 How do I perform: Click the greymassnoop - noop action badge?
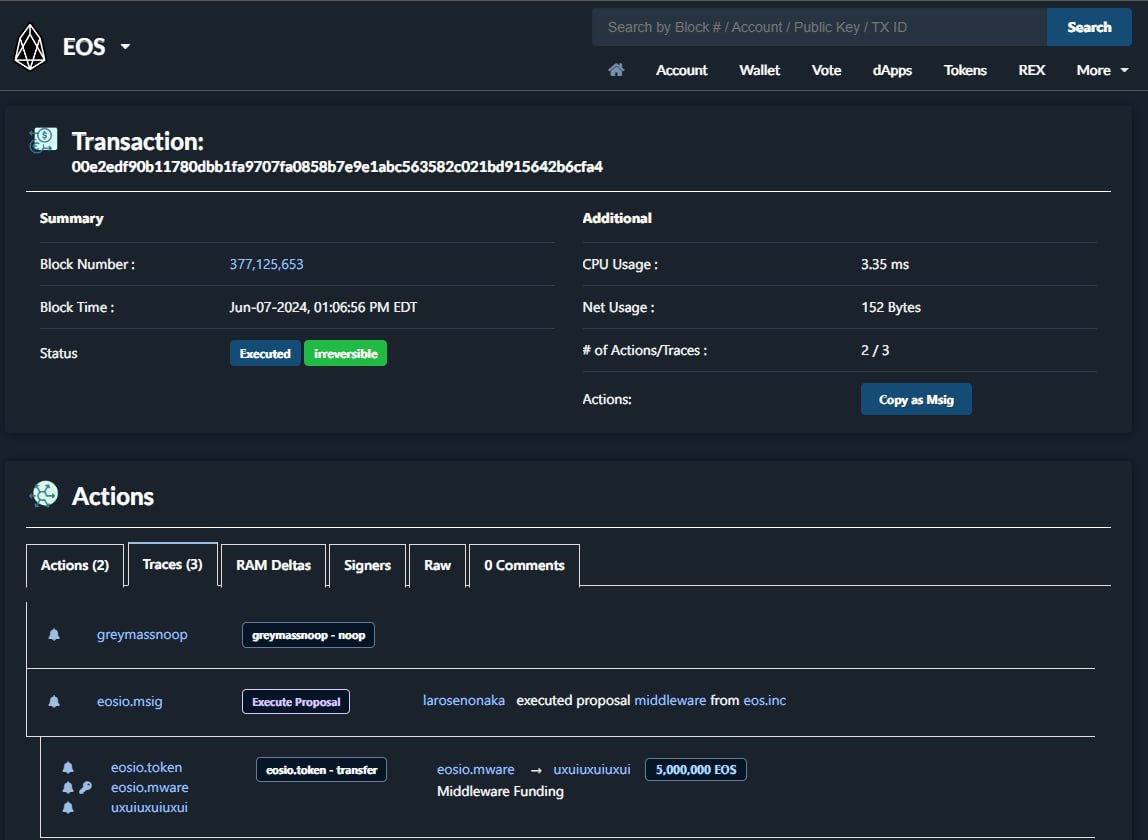(308, 635)
